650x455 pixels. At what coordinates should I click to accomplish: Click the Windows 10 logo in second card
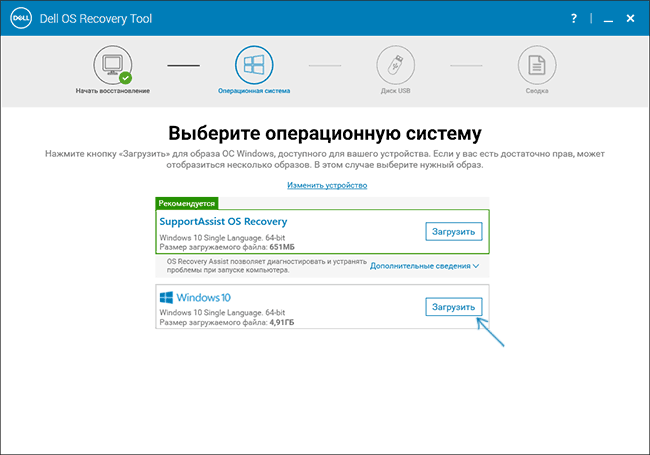tap(195, 298)
